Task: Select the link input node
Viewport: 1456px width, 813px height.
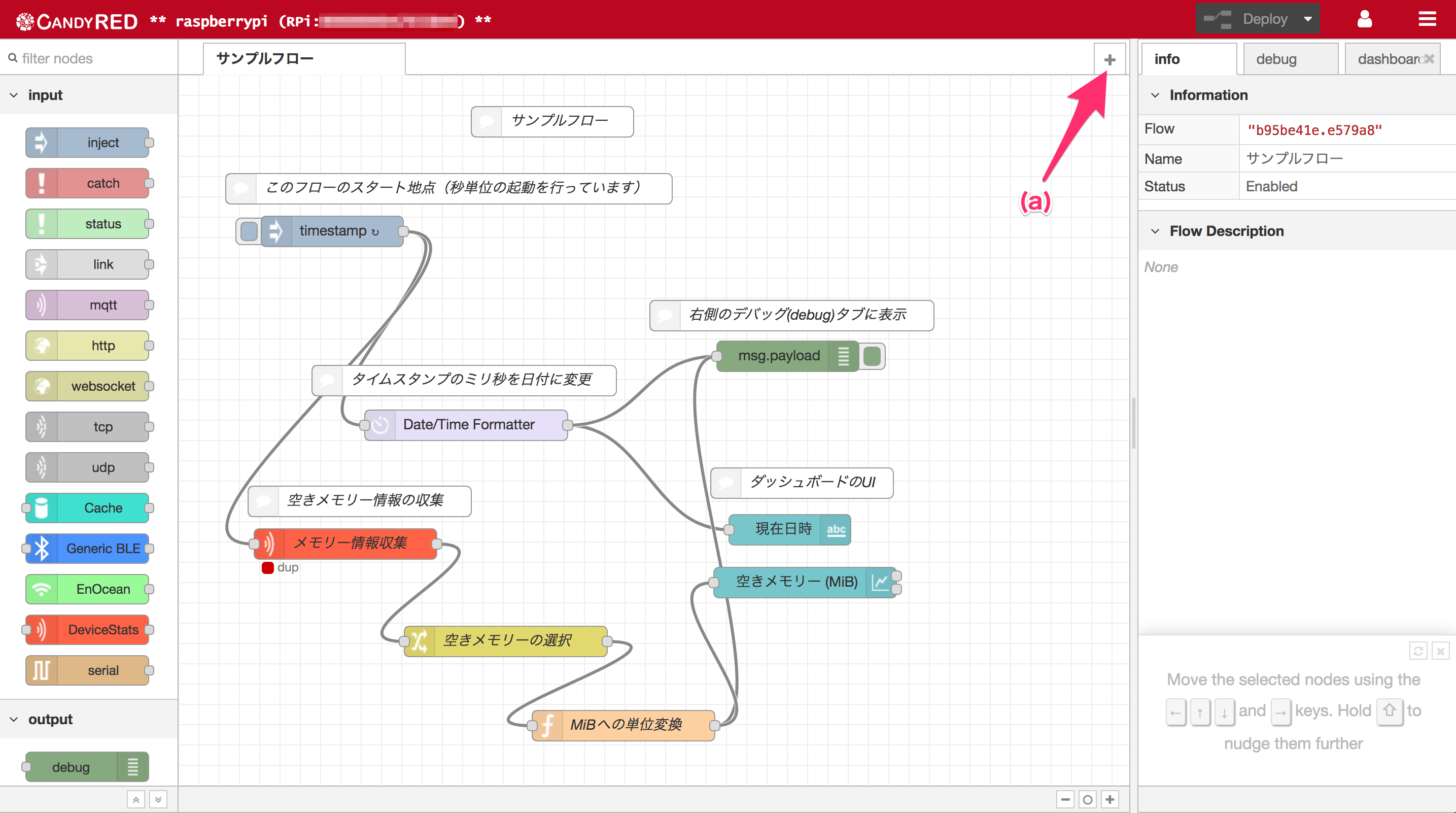Action: (87, 264)
